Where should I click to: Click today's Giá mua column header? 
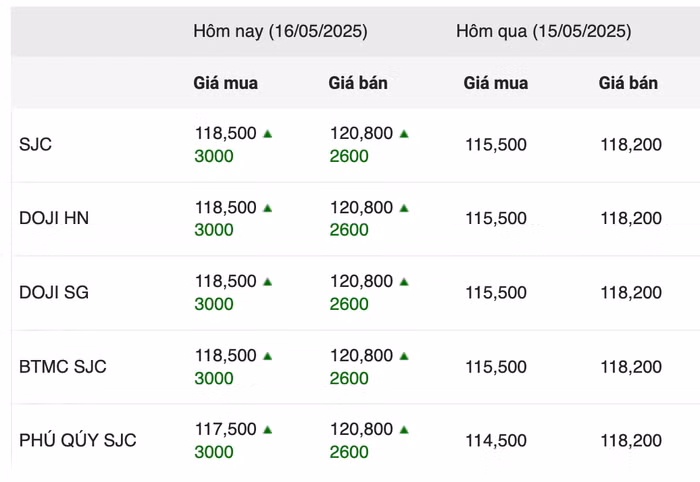click(225, 83)
